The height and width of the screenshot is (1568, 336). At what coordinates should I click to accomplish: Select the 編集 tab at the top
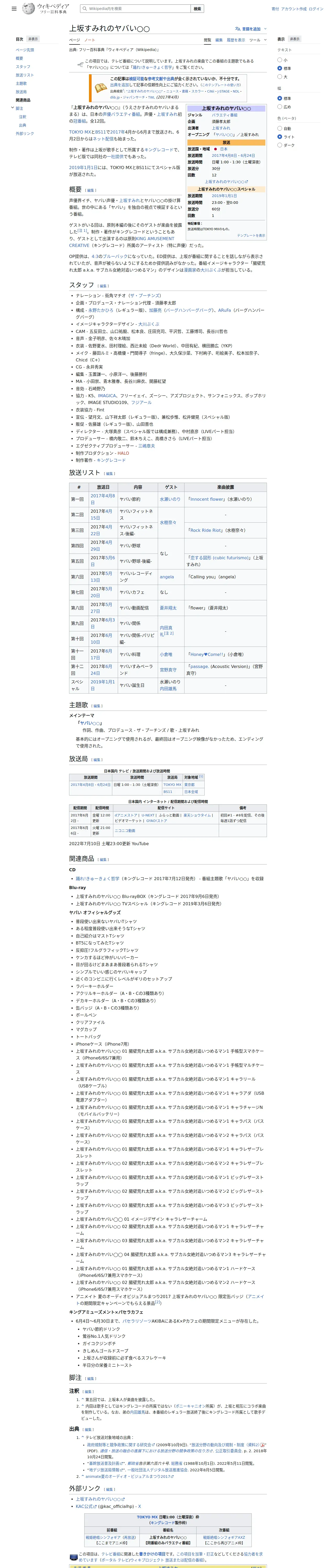(219, 40)
